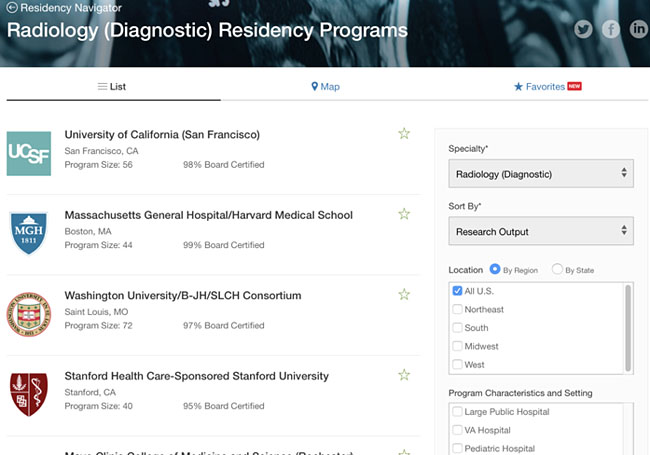The height and width of the screenshot is (455, 650).
Task: Click the UCSF logo
Action: click(x=29, y=153)
